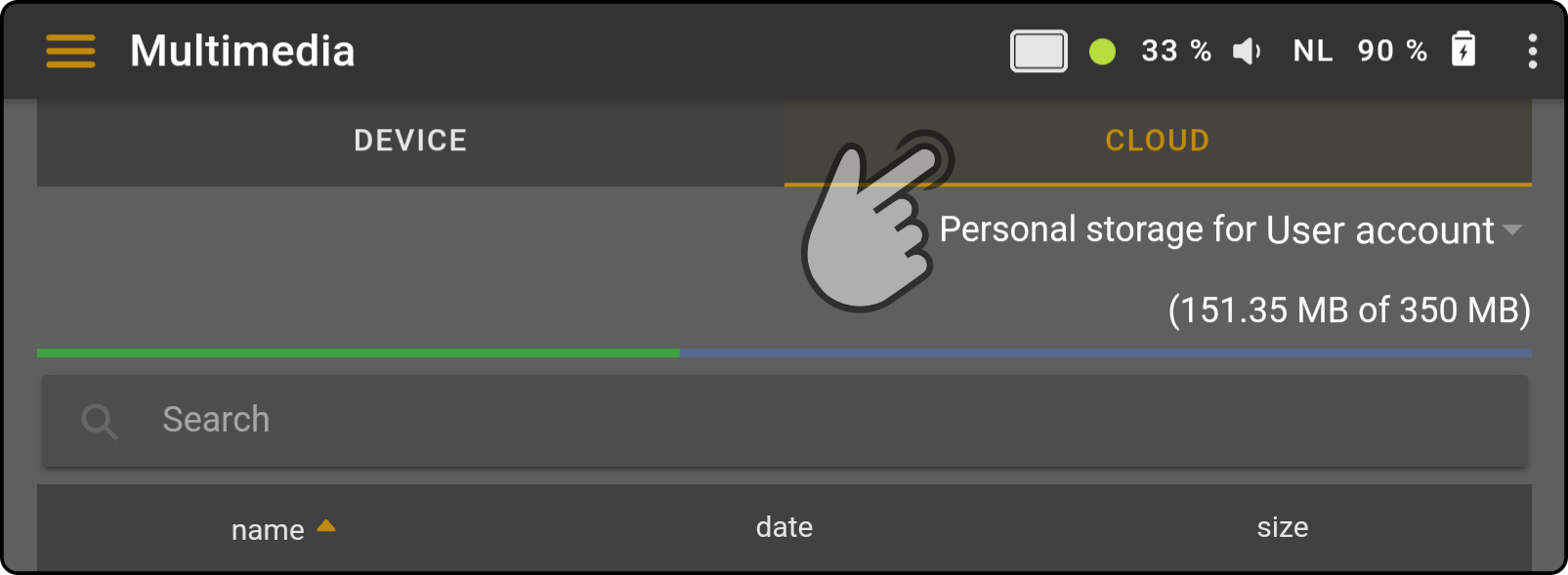Viewport: 1568px width, 575px height.
Task: Select the CLOUD tab
Action: point(1158,141)
